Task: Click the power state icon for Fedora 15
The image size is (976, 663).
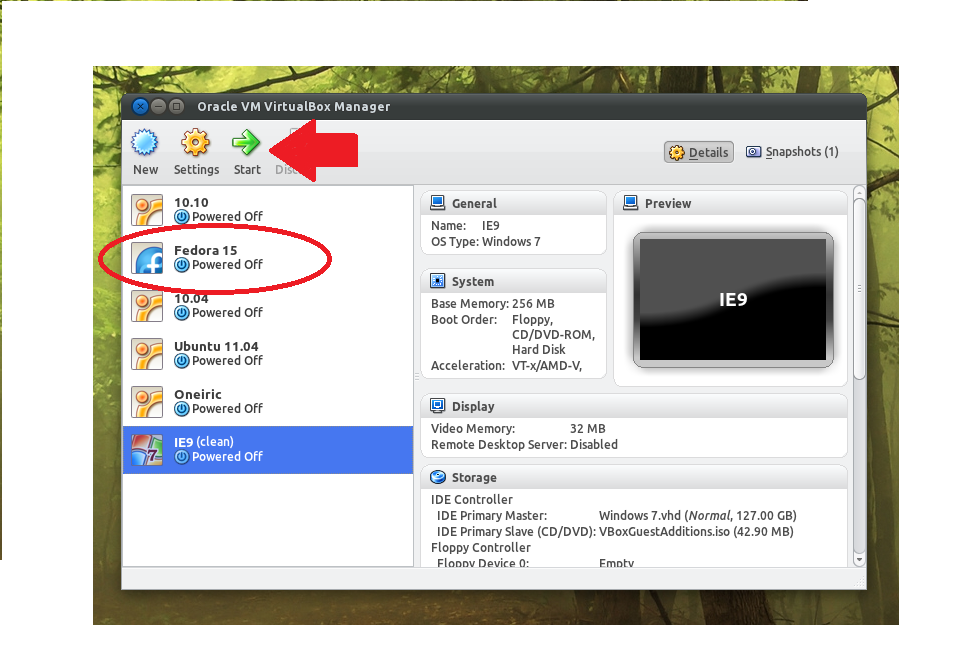Action: (182, 265)
